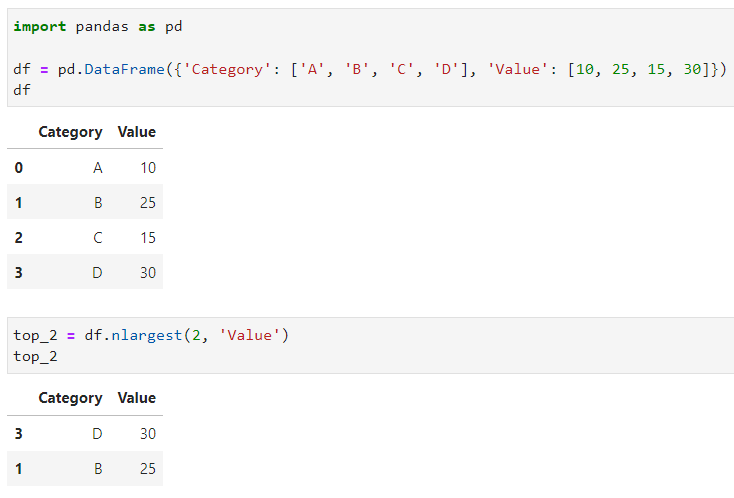734x498 pixels.
Task: Click the df.nlargest code line
Action: click(150, 335)
